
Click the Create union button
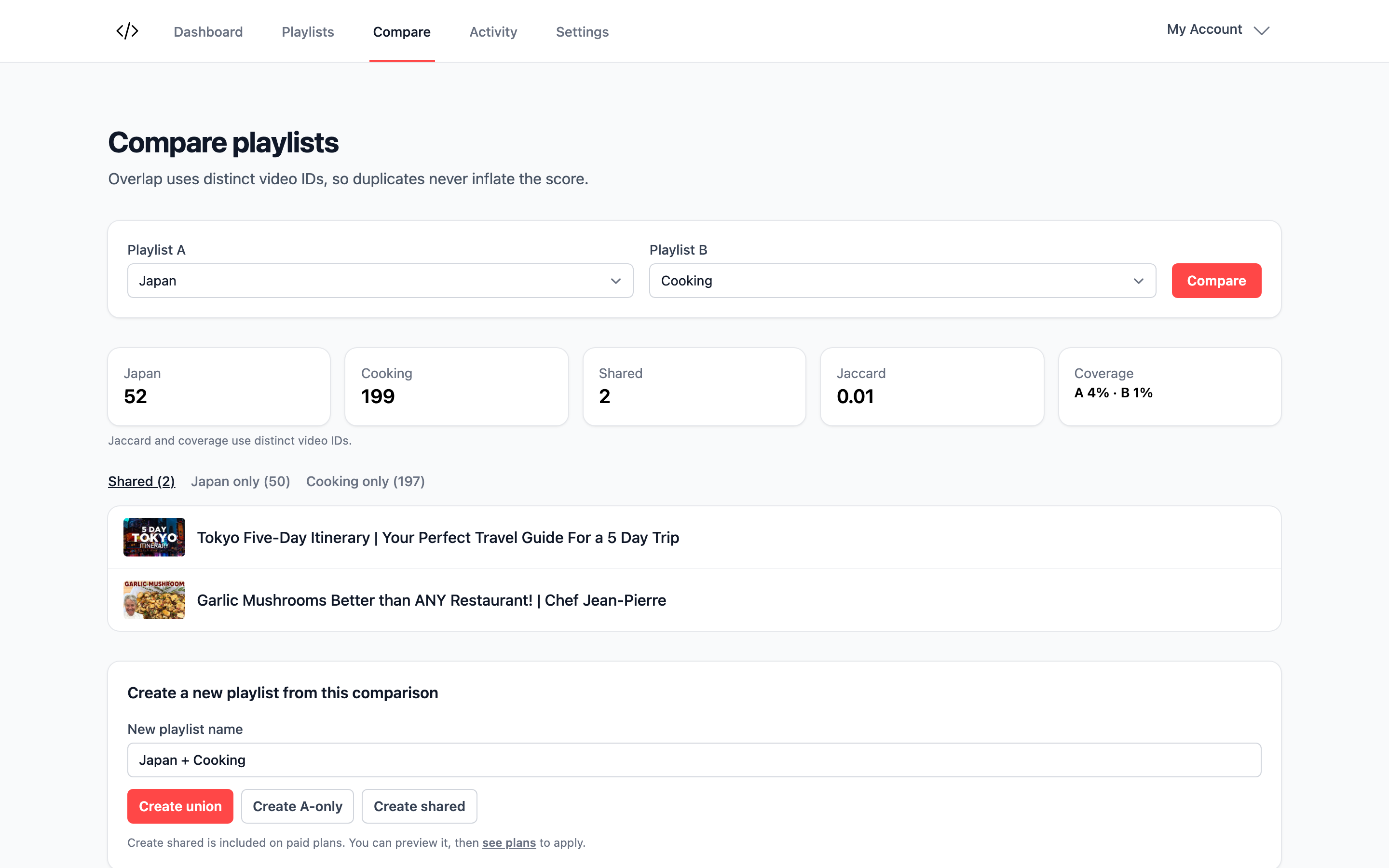180,806
